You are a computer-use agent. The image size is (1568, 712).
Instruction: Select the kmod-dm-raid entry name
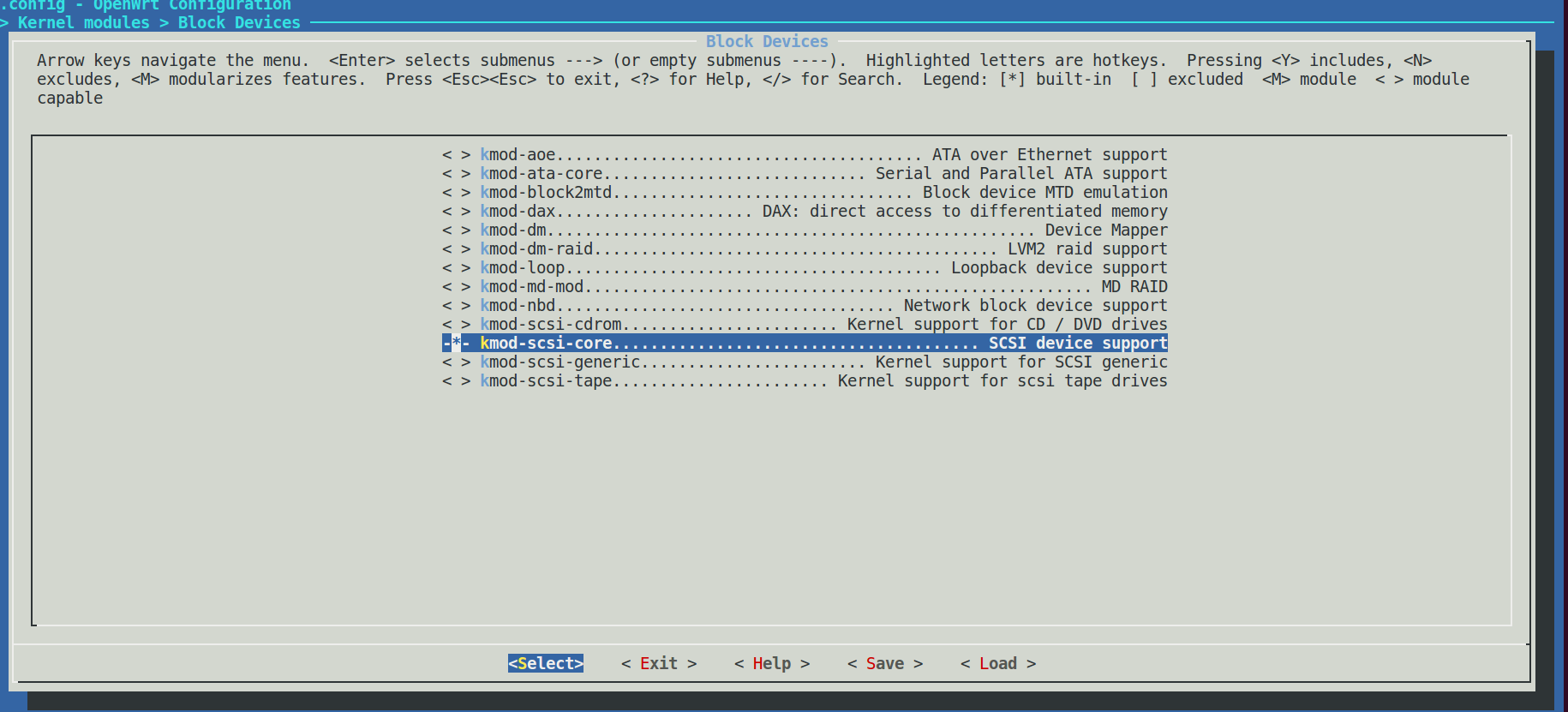click(536, 249)
